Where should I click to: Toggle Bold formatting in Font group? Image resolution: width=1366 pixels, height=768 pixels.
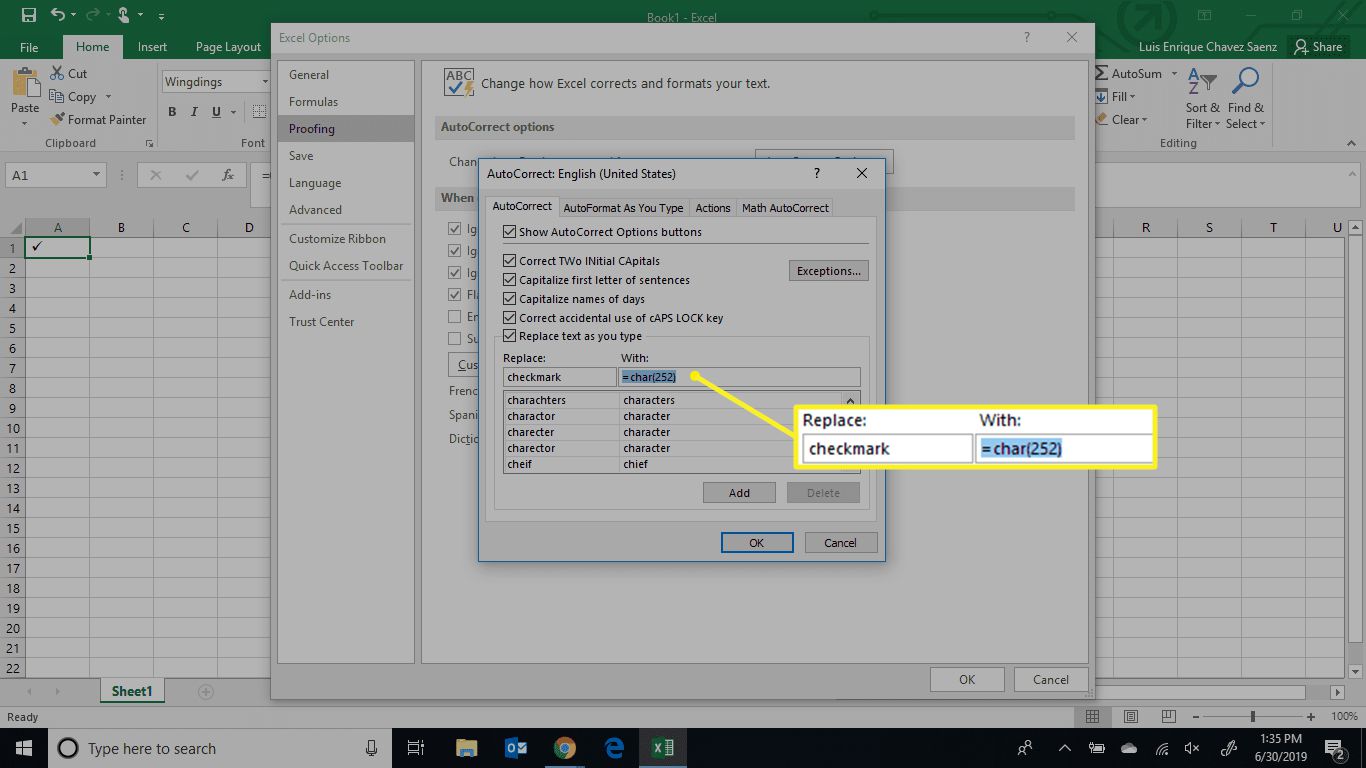tap(172, 112)
